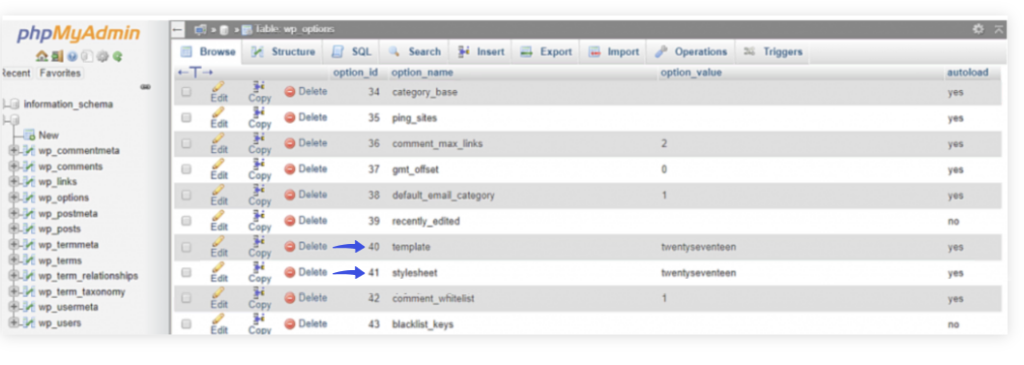1024x365 pixels.
Task: Click the server icon in the breadcrumb
Action: pyautogui.click(x=200, y=29)
